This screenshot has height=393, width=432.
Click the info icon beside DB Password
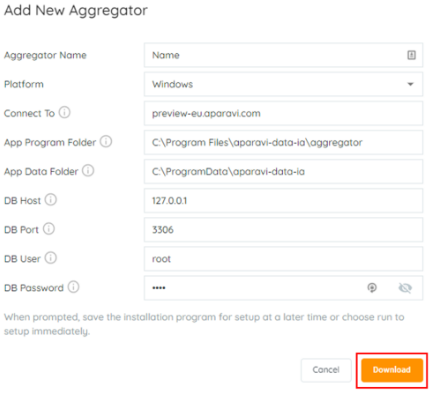[73, 287]
